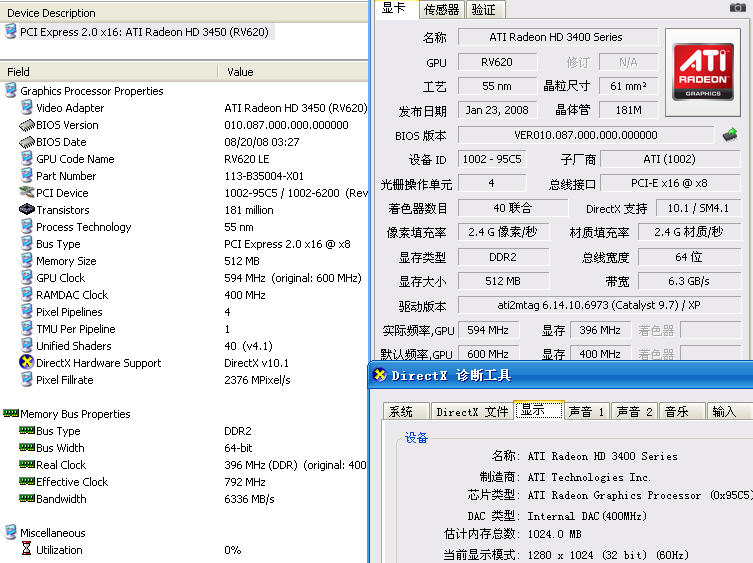Click the Utilization hourglass icon
This screenshot has height=563, width=753.
tap(26, 549)
